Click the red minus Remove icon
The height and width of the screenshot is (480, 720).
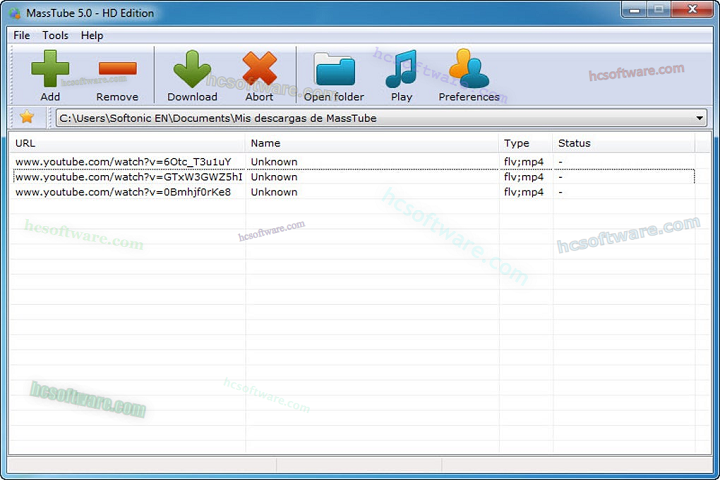(118, 68)
